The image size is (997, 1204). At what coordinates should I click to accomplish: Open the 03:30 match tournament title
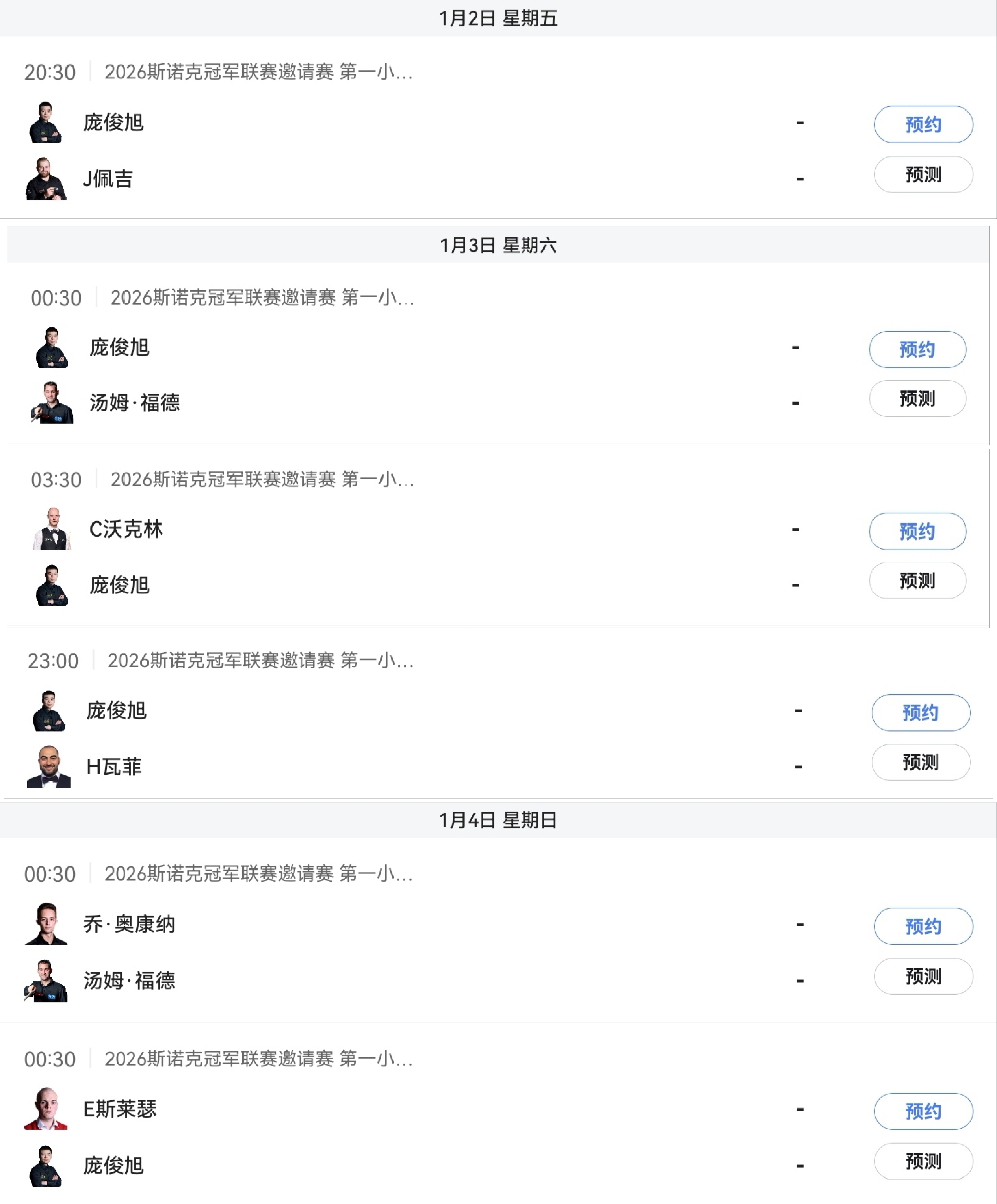[x=262, y=479]
